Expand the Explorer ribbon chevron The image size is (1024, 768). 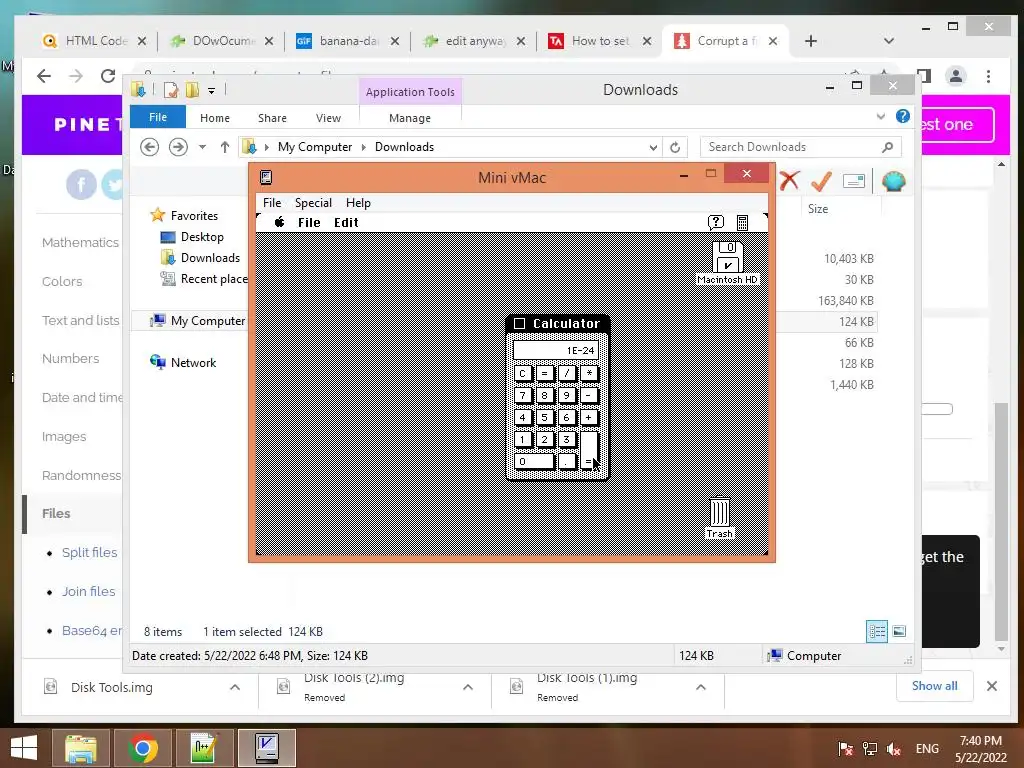point(881,116)
